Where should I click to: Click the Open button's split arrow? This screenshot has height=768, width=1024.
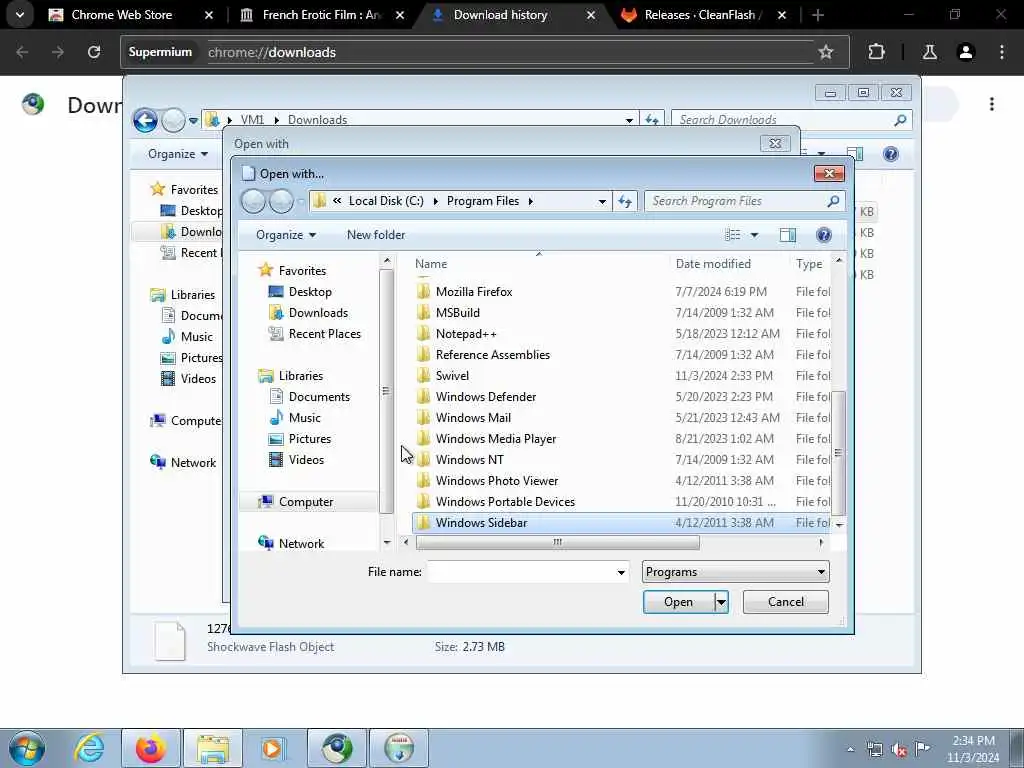721,602
